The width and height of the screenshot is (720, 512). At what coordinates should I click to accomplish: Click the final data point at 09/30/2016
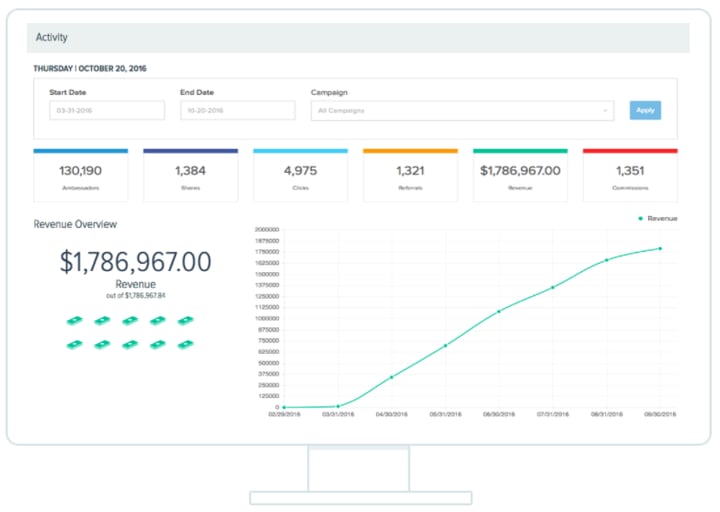click(660, 248)
